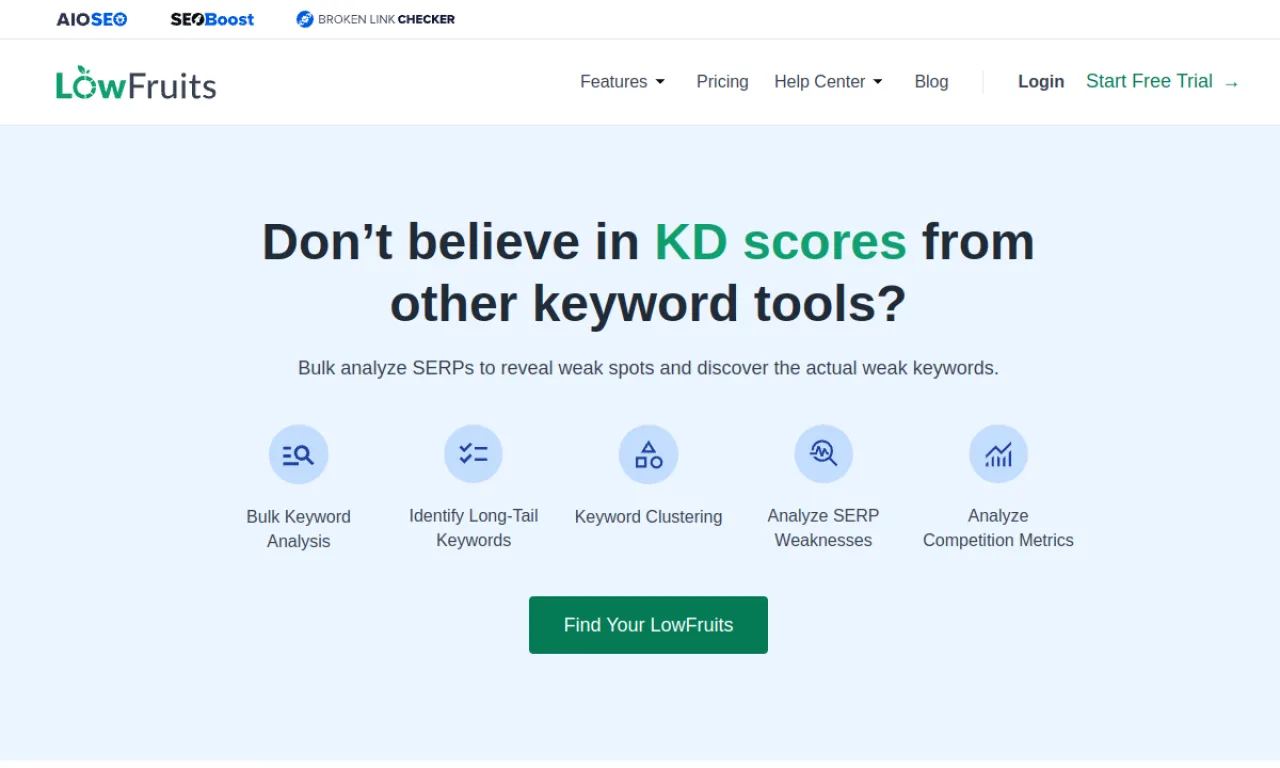Viewport: 1280px width, 768px height.
Task: Go to the LowFruits home logo
Action: click(136, 83)
